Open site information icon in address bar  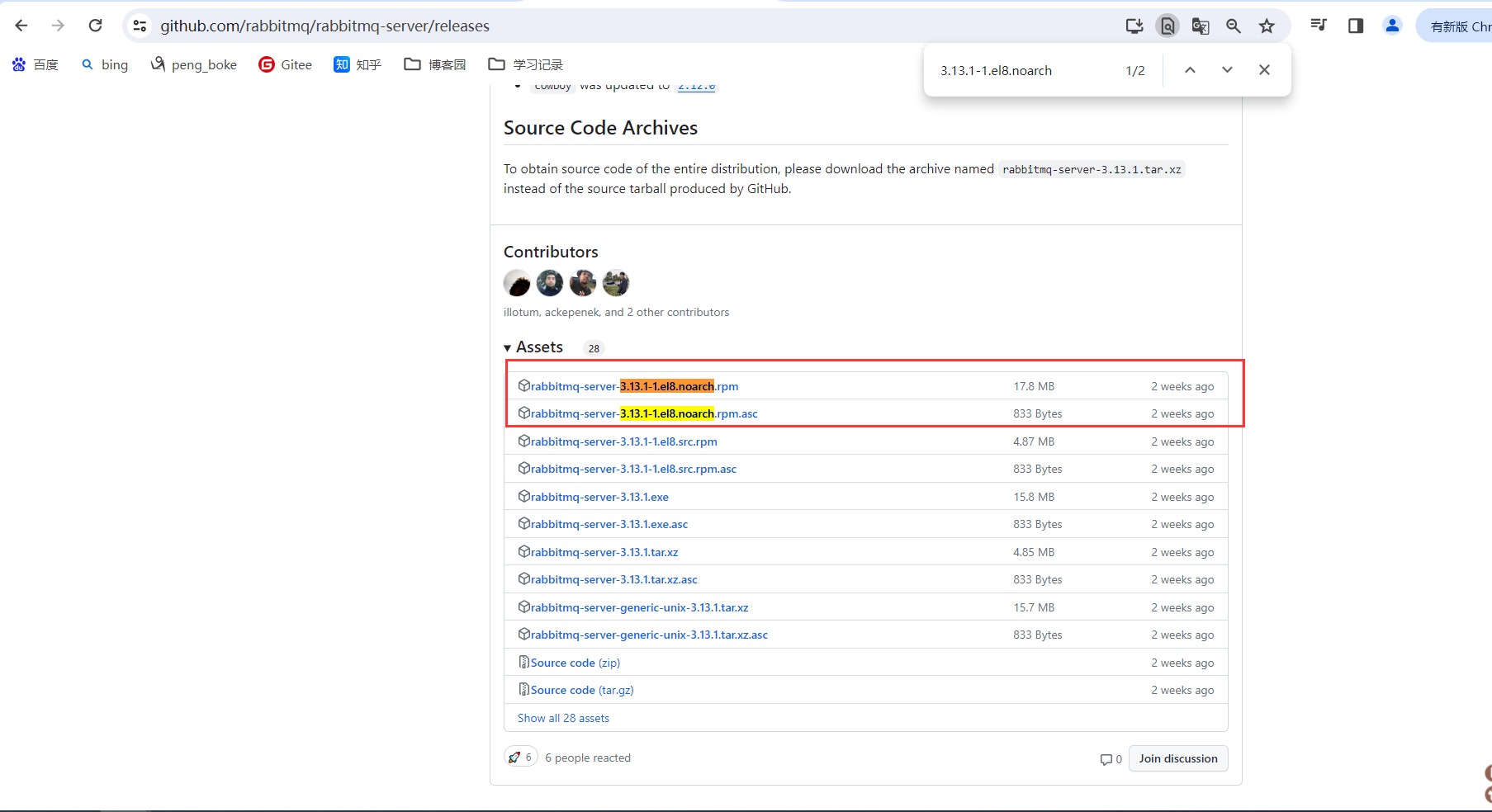(x=140, y=26)
